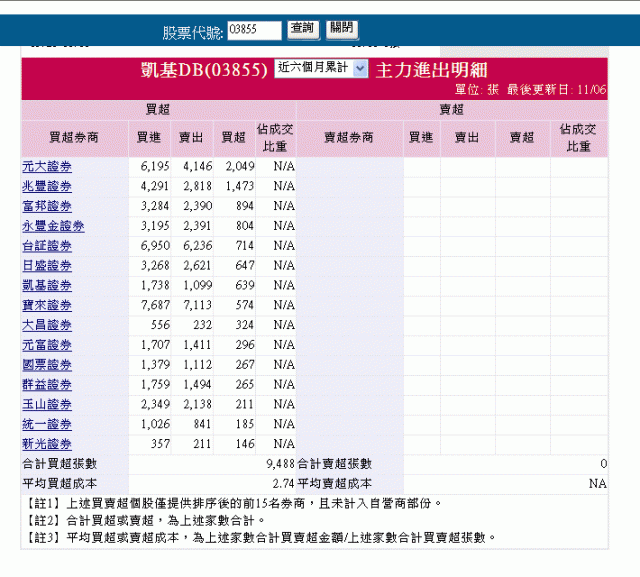Select the 買超券商 column header
This screenshot has height=577, width=640.
(x=74, y=138)
